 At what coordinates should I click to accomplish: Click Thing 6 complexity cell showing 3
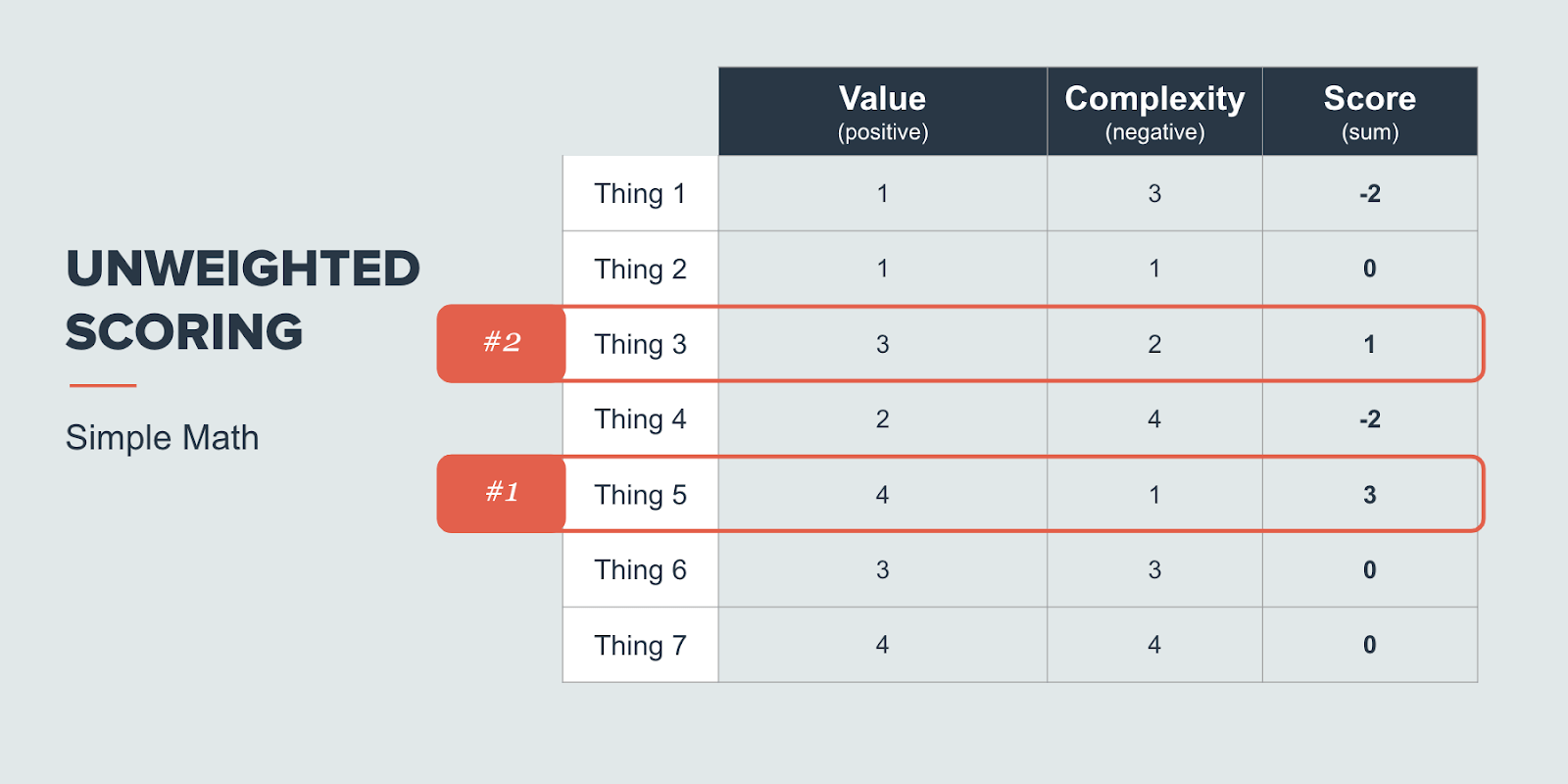coord(1154,569)
